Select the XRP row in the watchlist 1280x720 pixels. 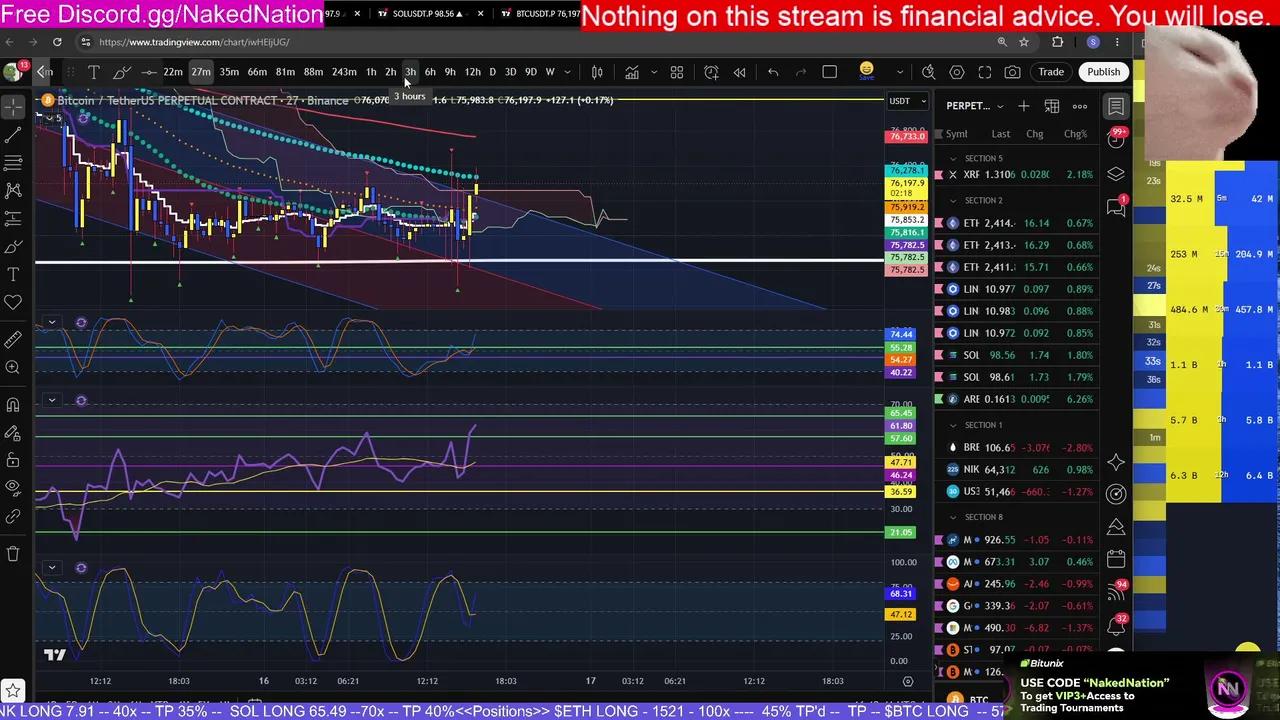coord(1016,175)
